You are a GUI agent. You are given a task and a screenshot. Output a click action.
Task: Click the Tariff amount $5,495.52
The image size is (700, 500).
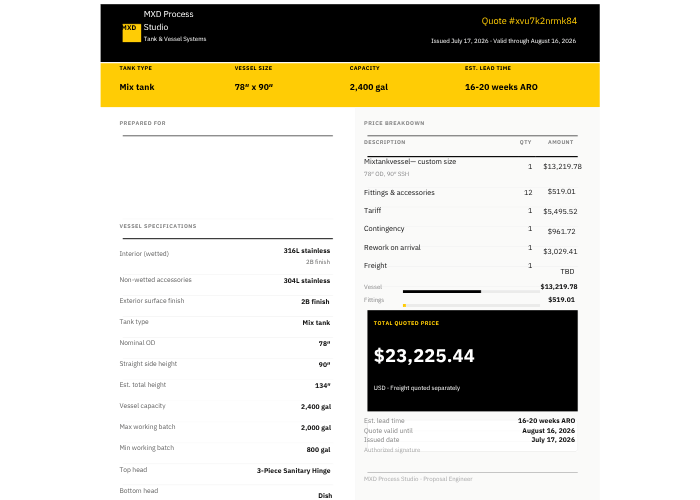pos(560,212)
